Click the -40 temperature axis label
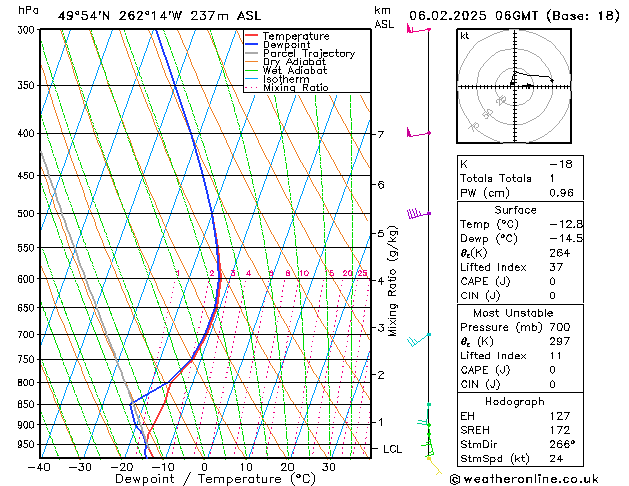 [x=39, y=467]
